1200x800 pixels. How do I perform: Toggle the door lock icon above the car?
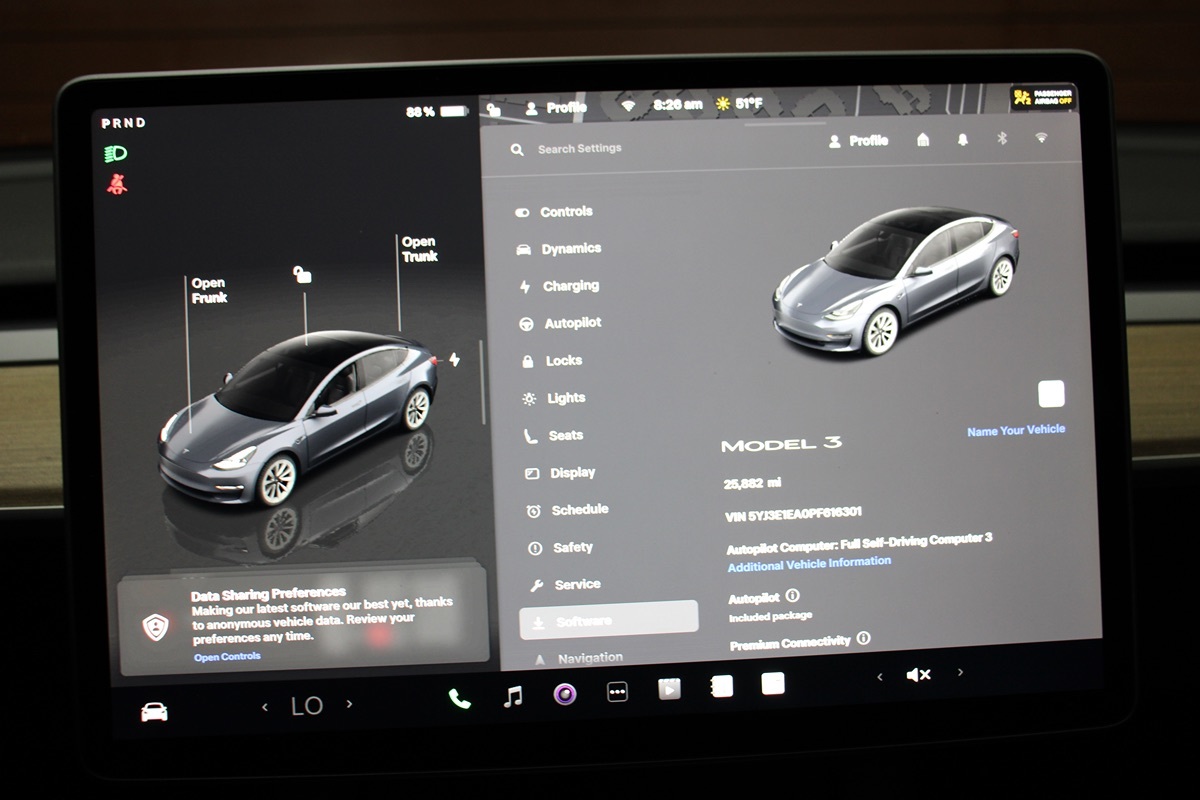pos(302,274)
